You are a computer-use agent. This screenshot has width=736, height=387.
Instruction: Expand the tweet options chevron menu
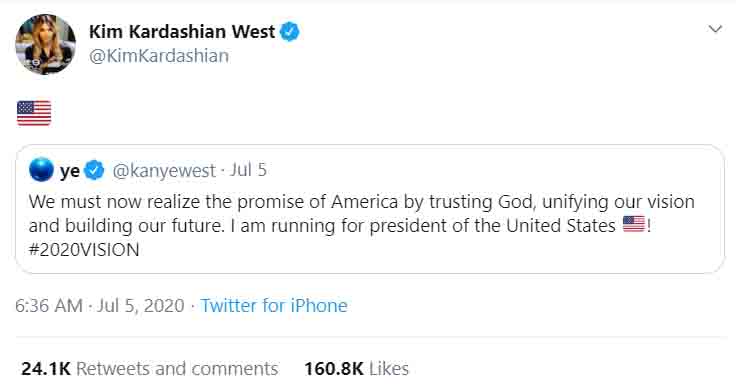(x=715, y=29)
